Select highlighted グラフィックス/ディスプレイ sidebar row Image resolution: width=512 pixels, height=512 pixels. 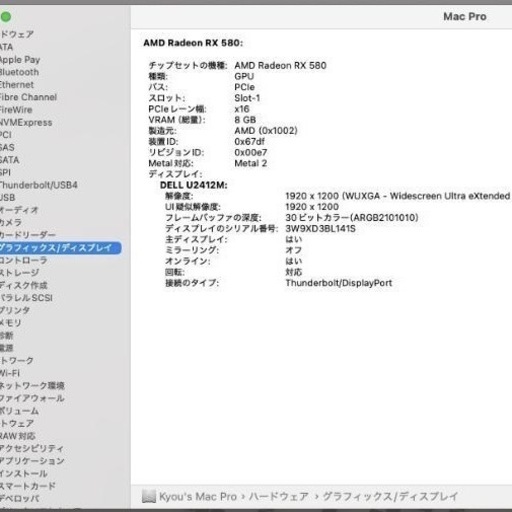pyautogui.click(x=60, y=248)
